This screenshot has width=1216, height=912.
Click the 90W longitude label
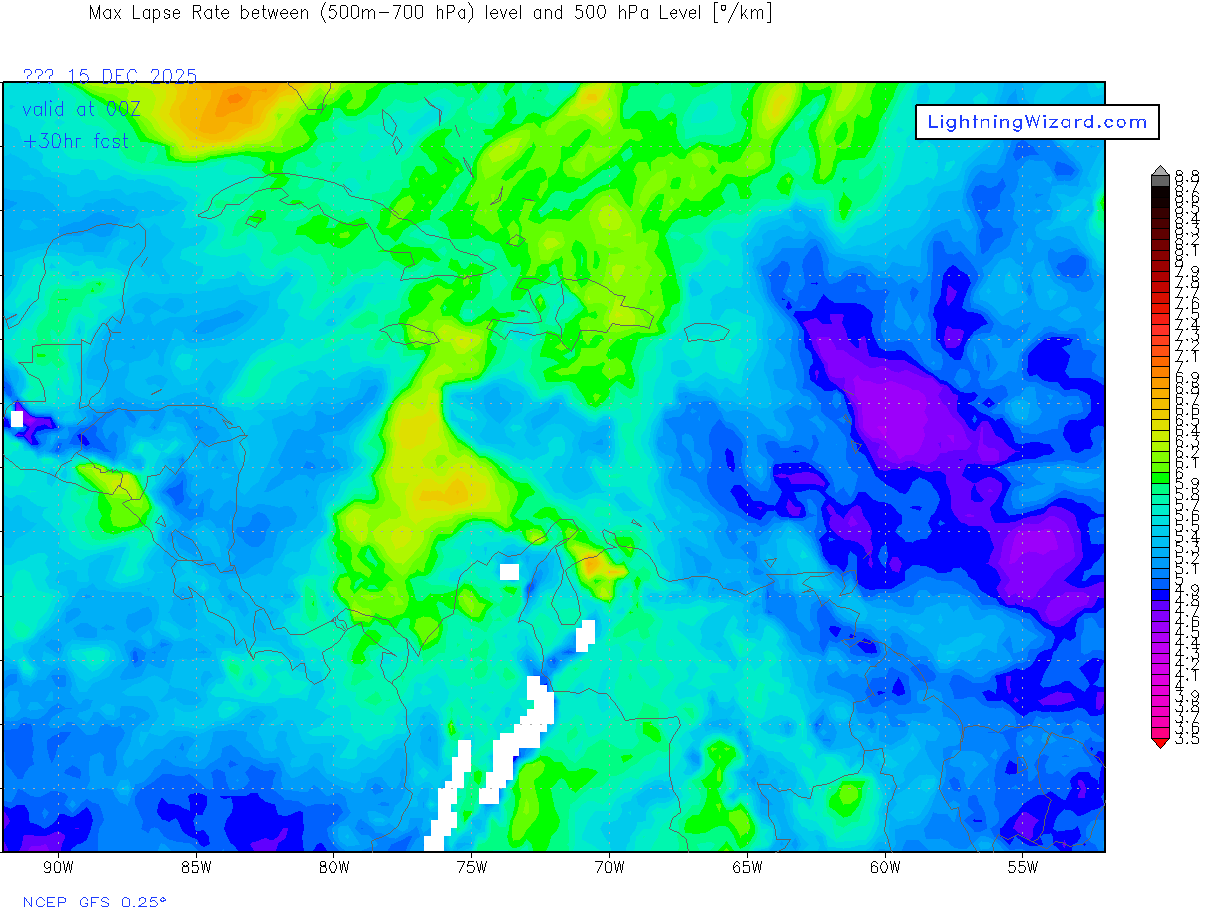(58, 867)
